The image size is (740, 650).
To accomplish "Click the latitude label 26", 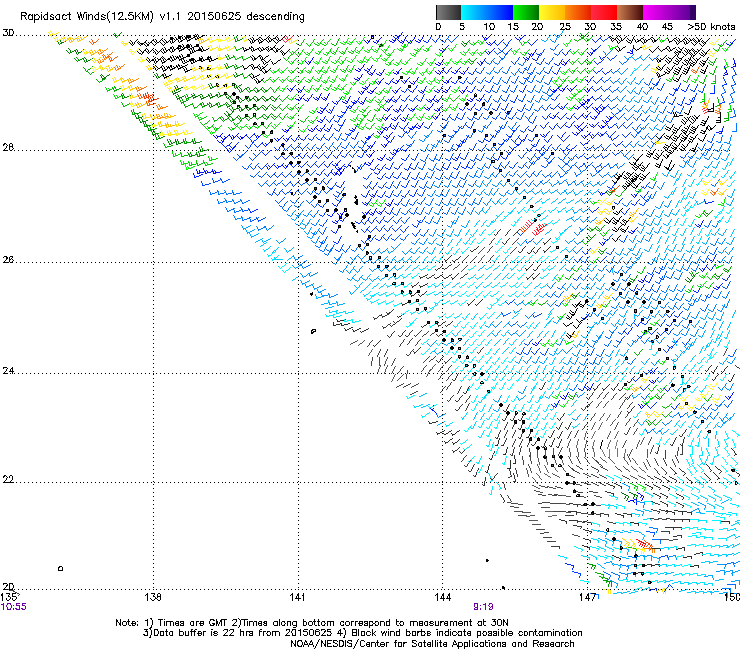I will tap(8, 260).
